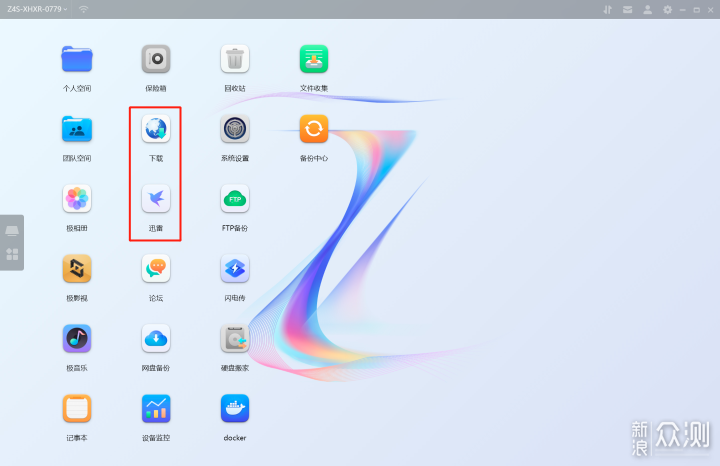
Task: Open the transfer list arrows icon
Action: coord(608,10)
